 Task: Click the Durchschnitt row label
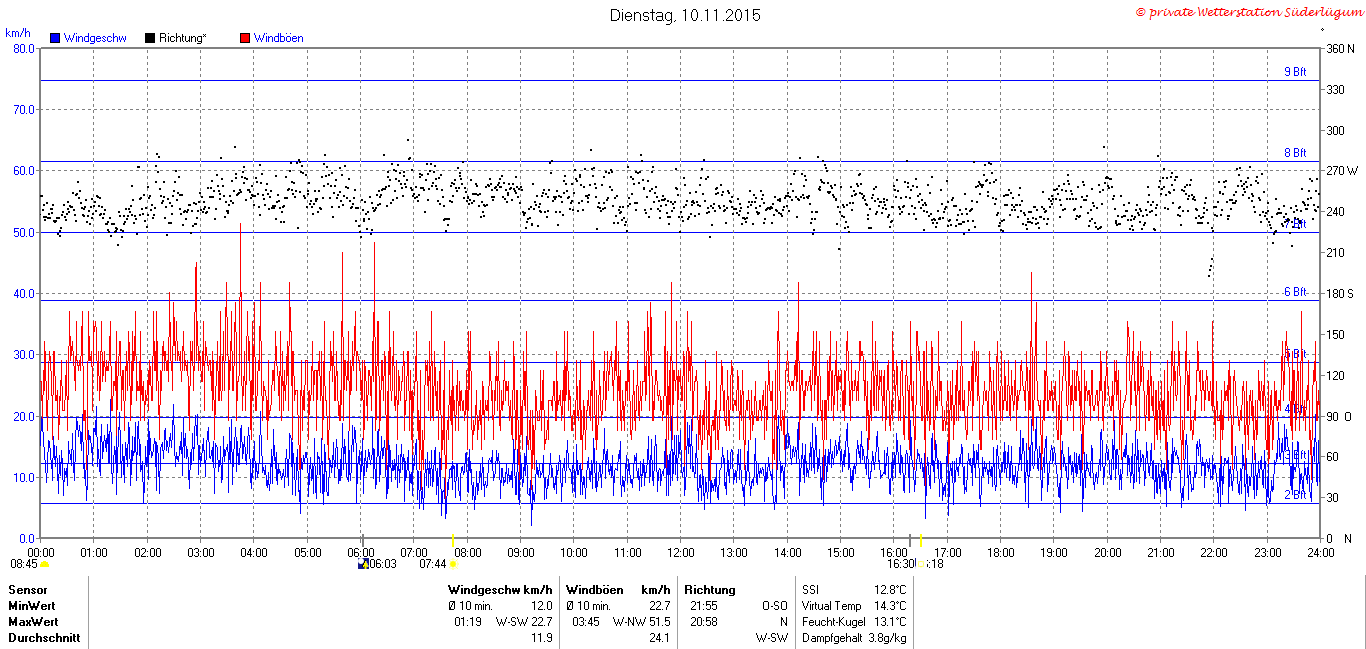(x=44, y=637)
